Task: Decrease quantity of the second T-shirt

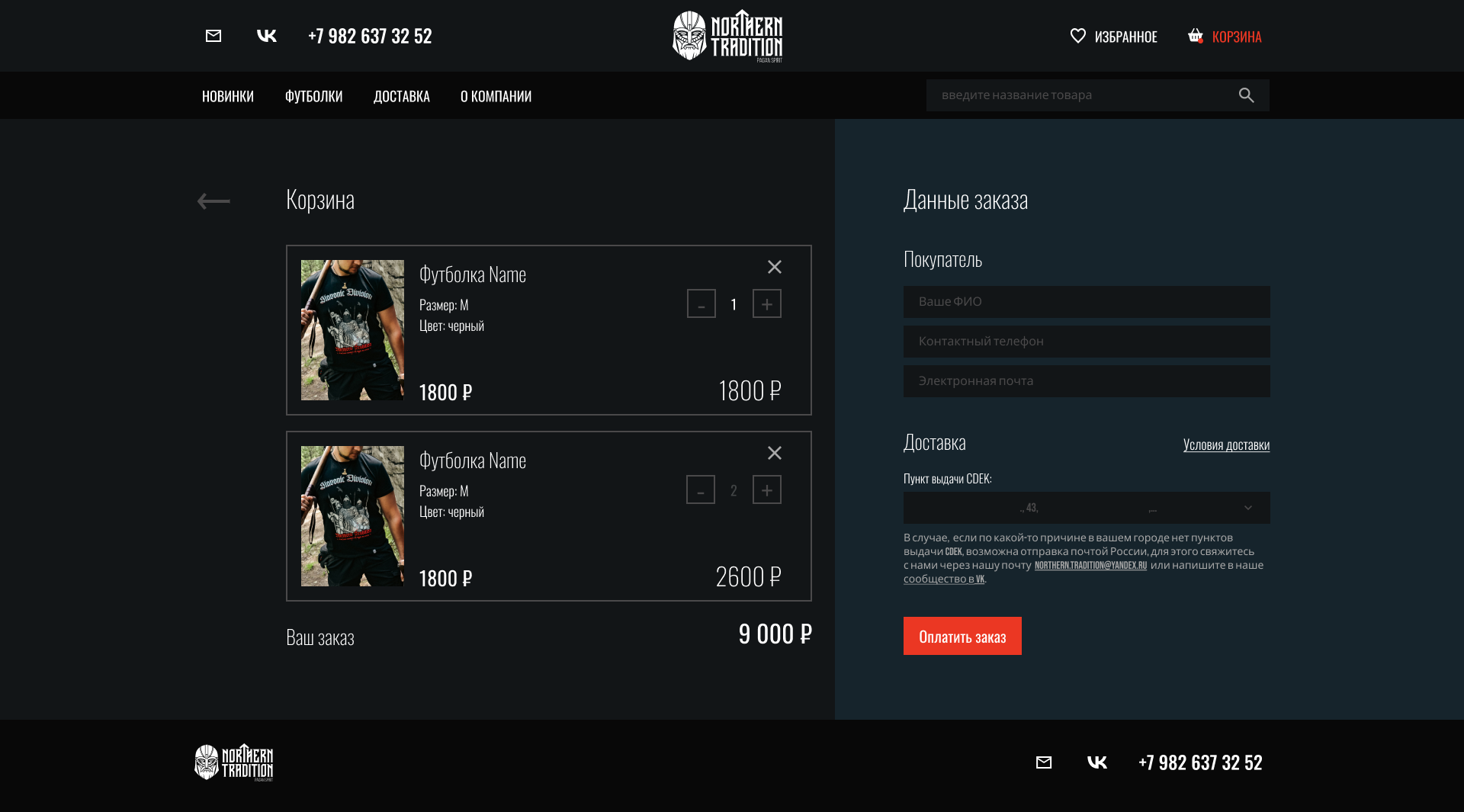Action: [701, 489]
